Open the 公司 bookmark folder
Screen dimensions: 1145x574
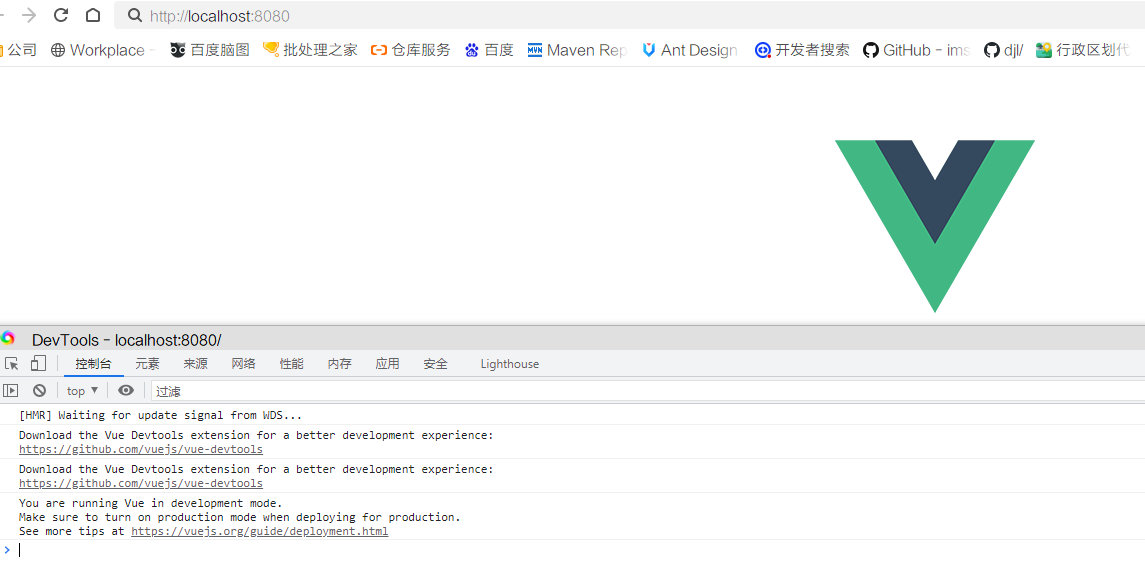click(18, 50)
